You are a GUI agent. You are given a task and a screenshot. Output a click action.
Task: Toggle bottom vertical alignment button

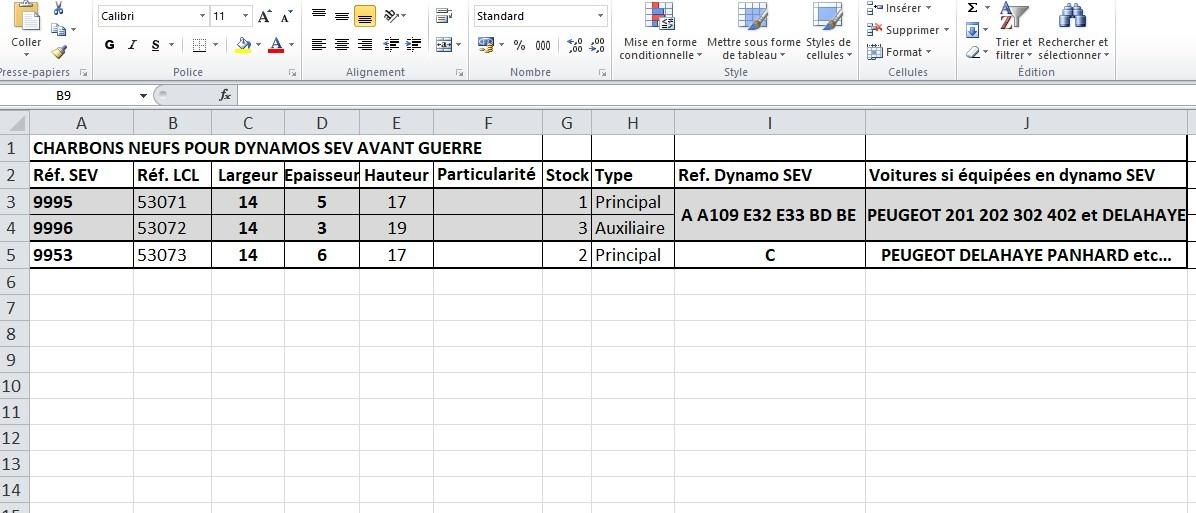365,16
